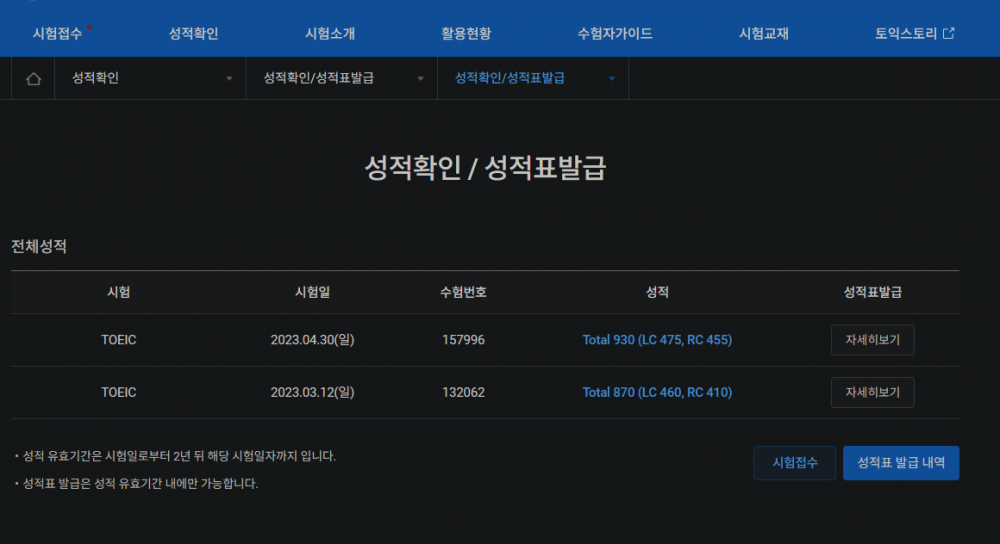The image size is (1000, 544).
Task: Open the 시험접수 menu
Action: [57, 33]
